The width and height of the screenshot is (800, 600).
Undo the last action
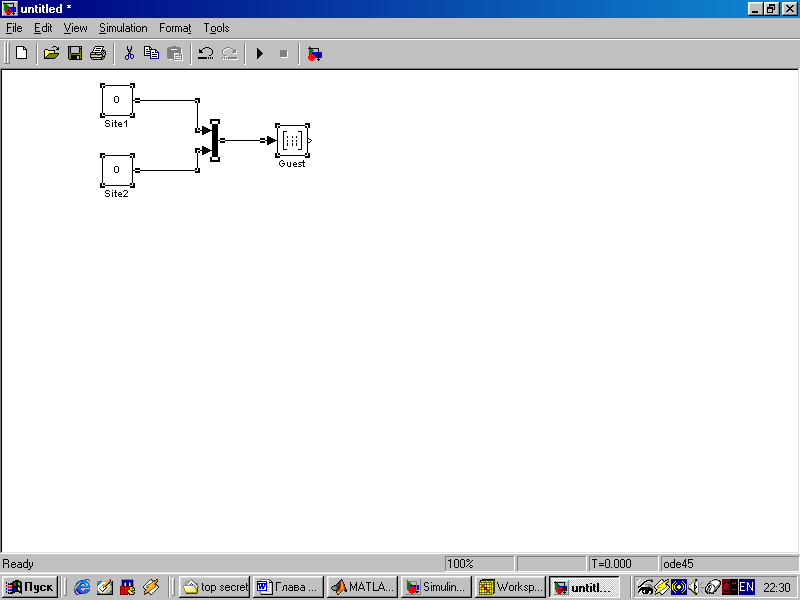coord(206,53)
